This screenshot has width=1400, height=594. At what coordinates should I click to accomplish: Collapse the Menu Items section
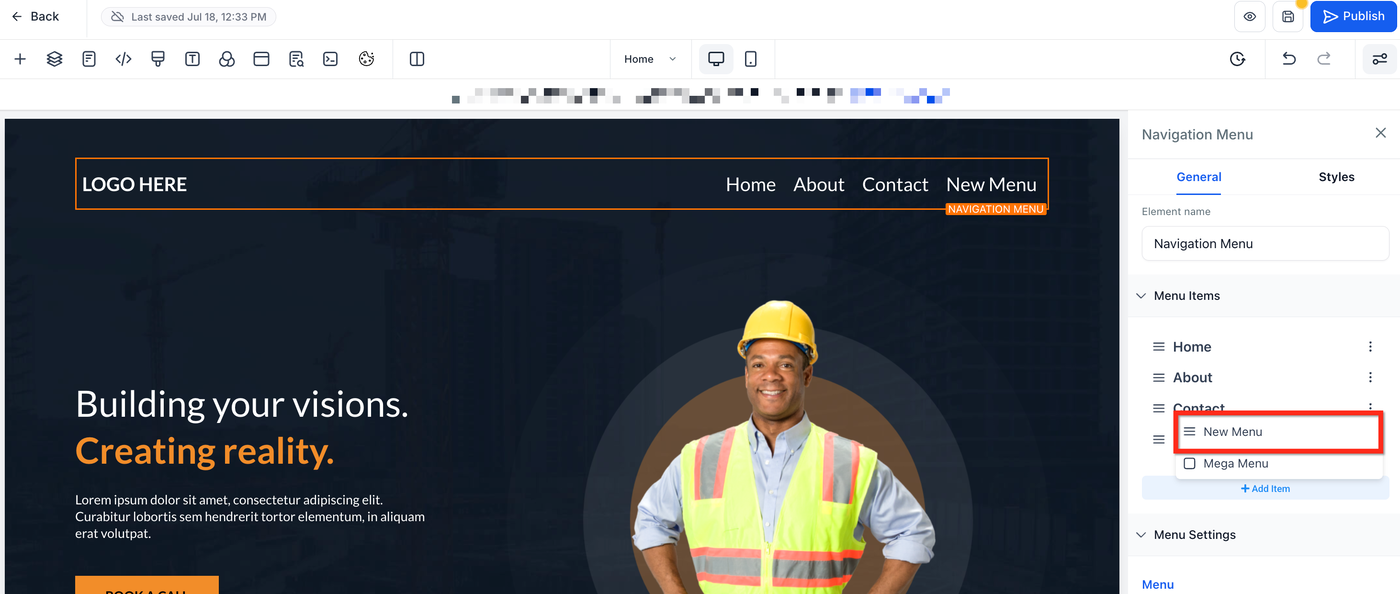[x=1141, y=296]
